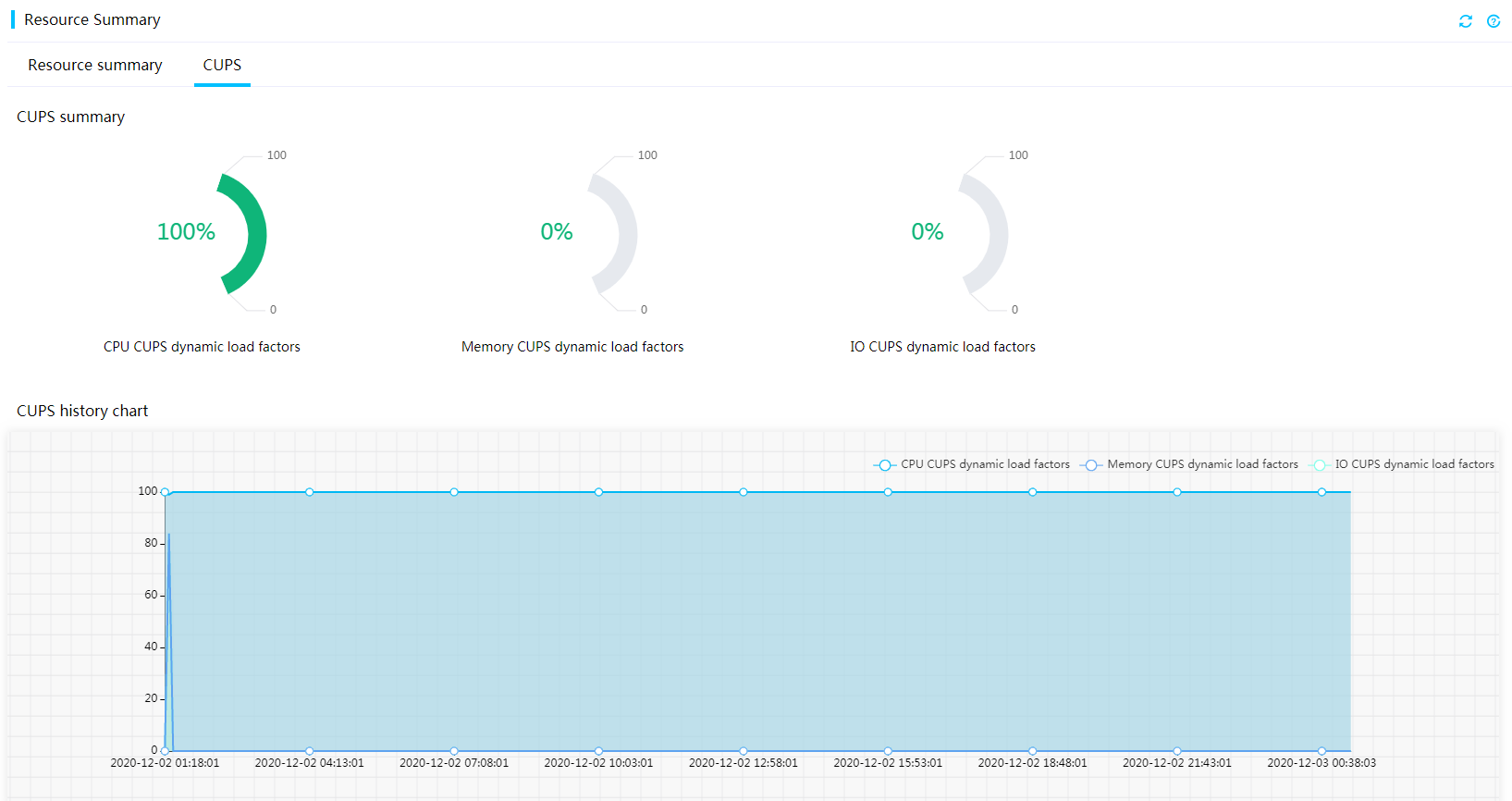Viewport: 1512px width, 801px height.
Task: Click the IO gauge 0% value
Action: tap(928, 231)
